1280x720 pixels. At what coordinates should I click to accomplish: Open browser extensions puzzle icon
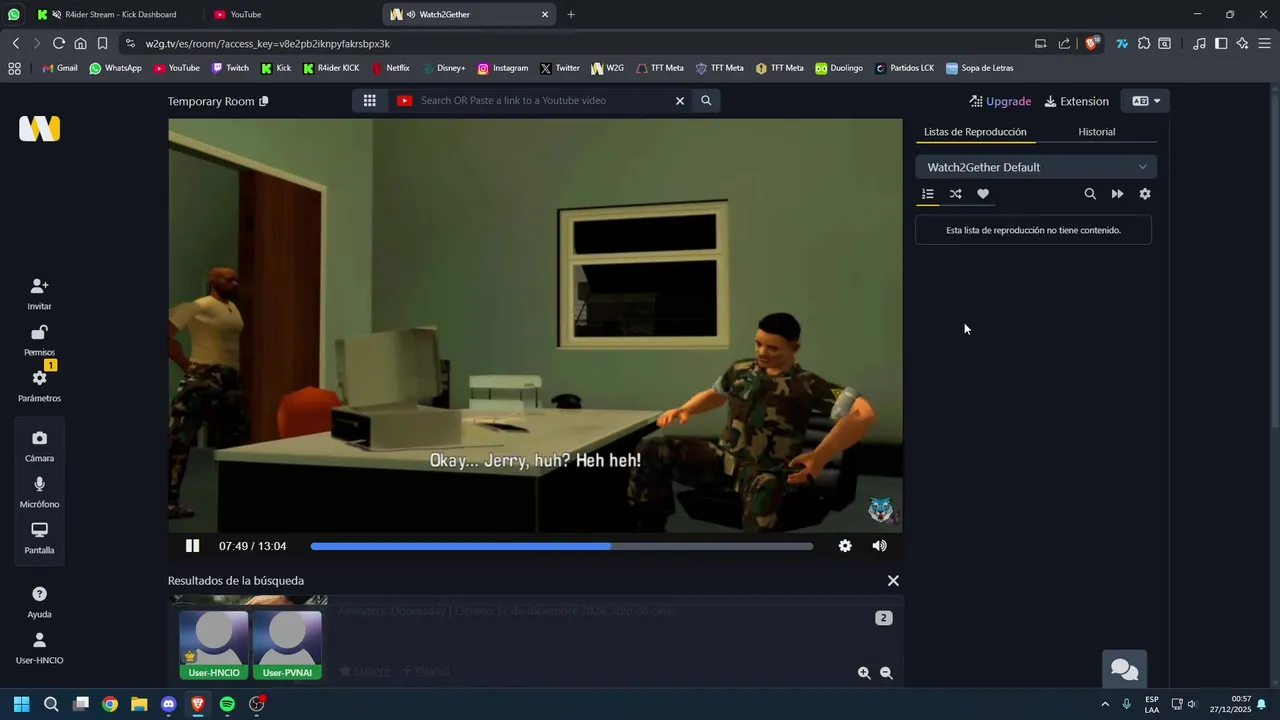pos(1144,43)
